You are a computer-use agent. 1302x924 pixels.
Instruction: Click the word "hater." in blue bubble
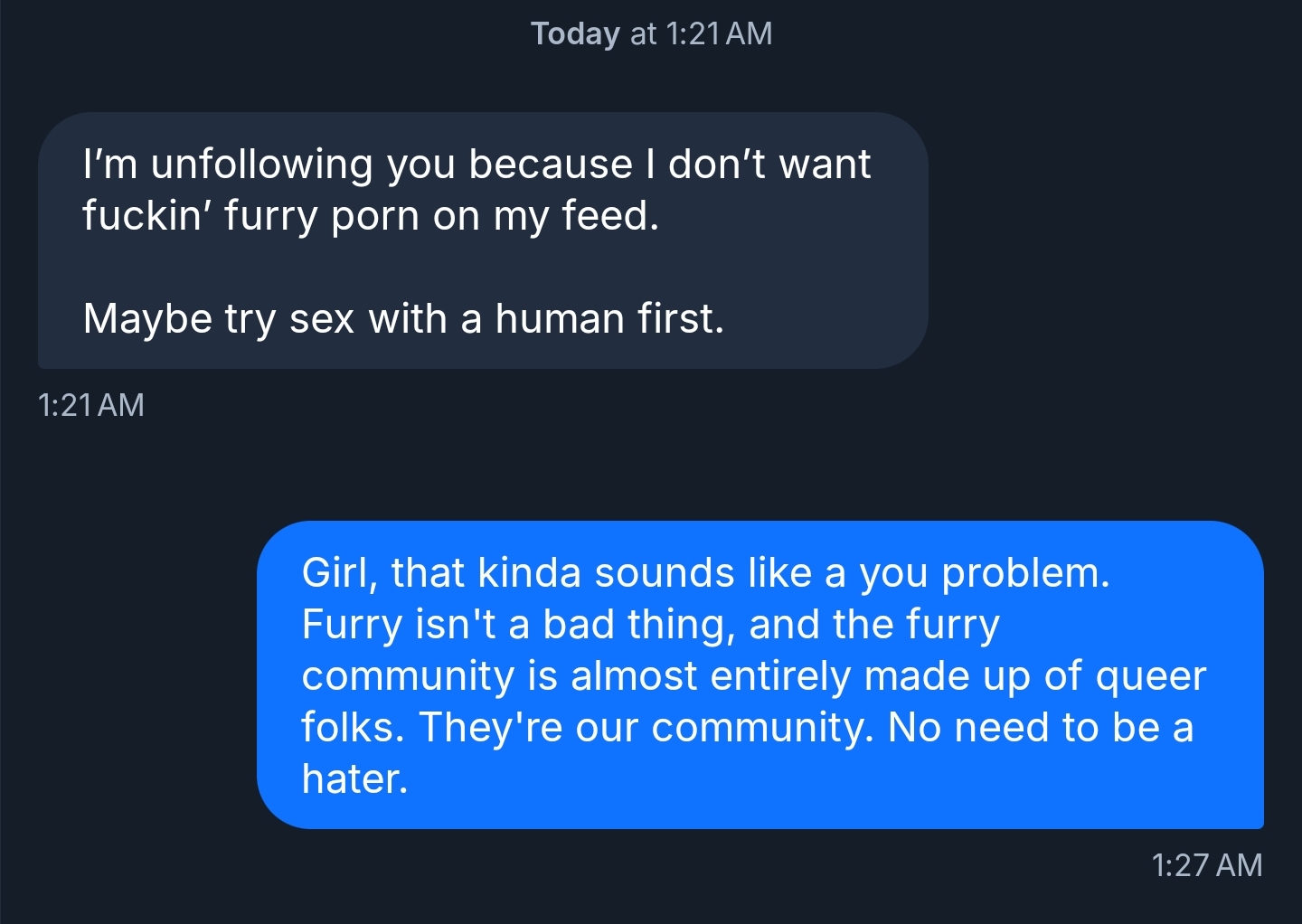click(355, 779)
